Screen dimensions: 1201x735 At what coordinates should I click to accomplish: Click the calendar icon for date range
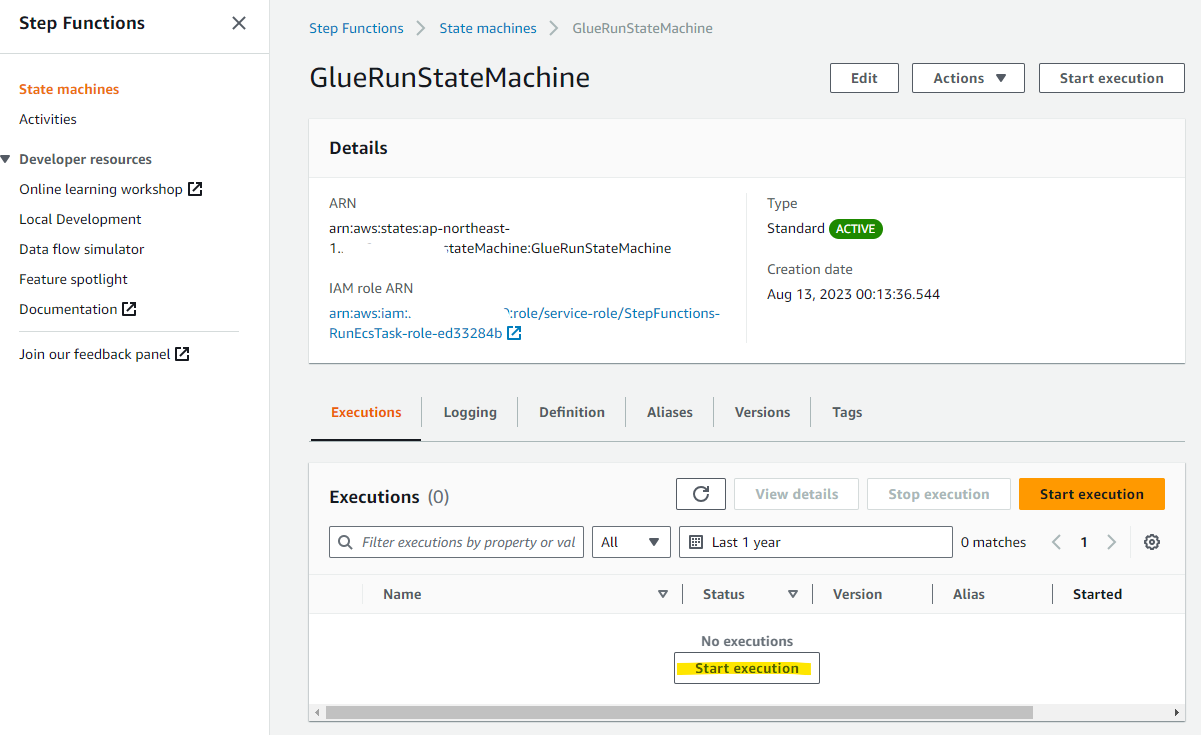(695, 541)
